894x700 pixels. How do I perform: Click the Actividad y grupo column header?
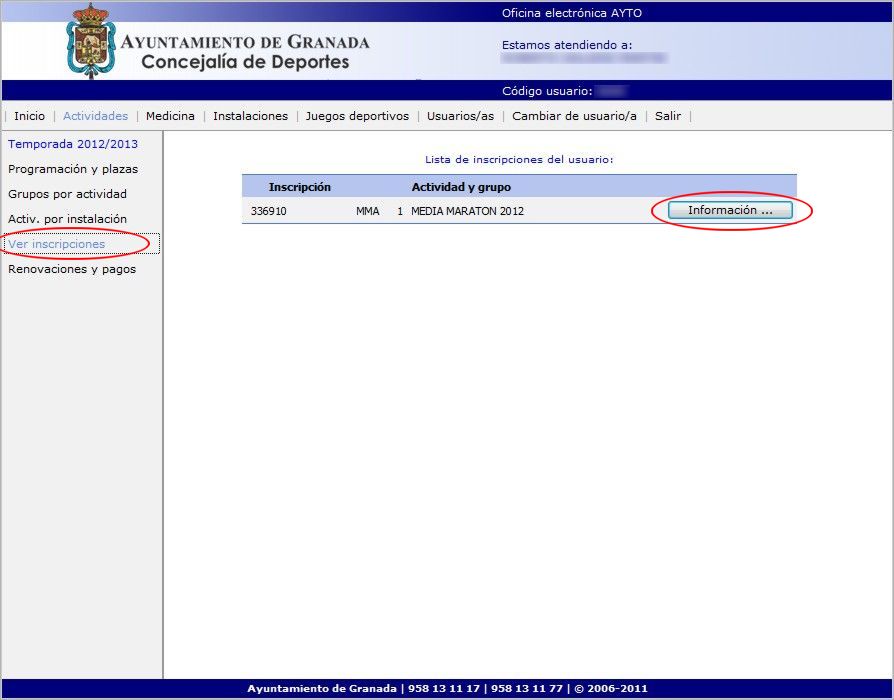click(x=461, y=187)
